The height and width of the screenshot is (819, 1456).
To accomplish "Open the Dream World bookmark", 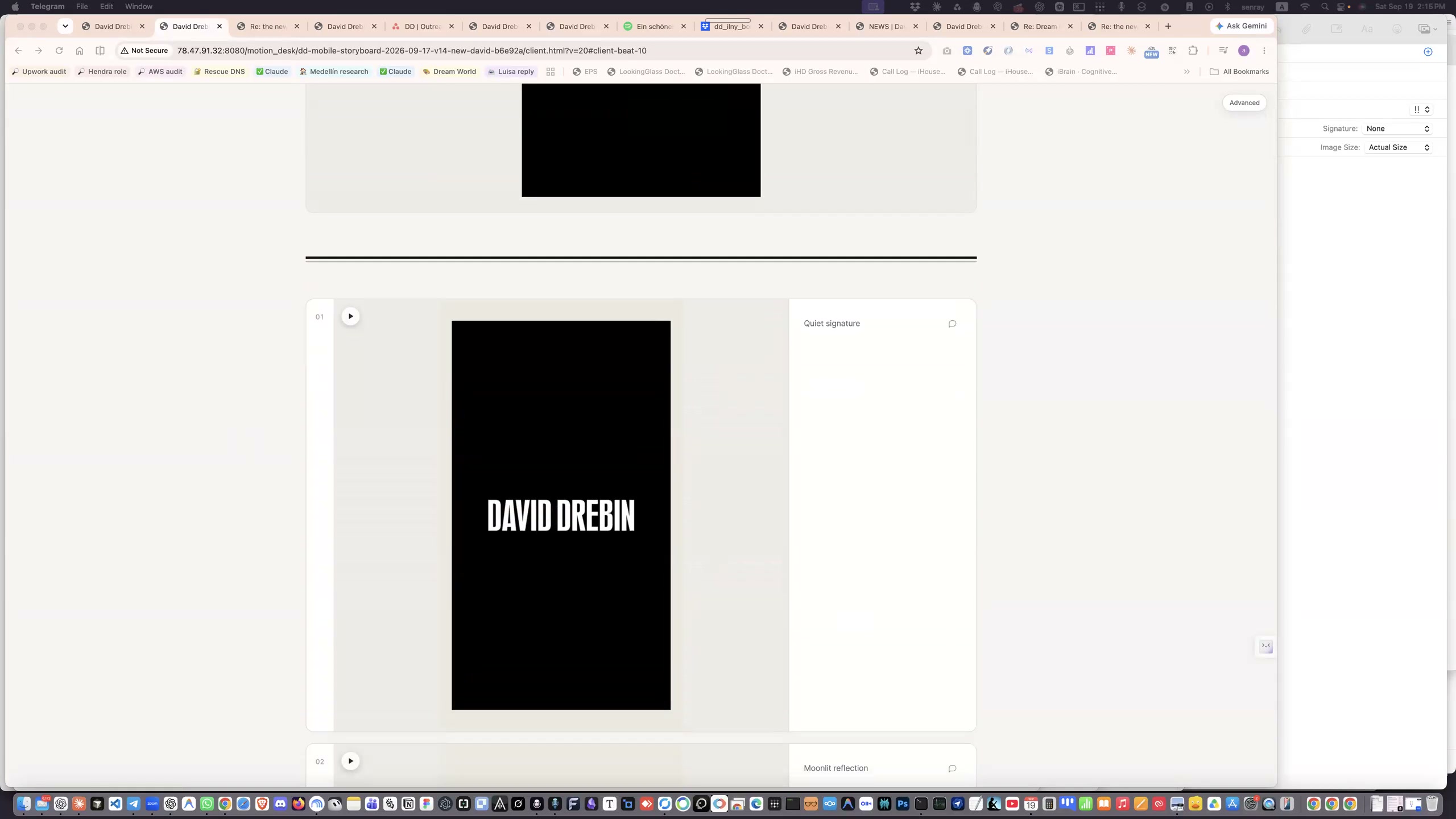I will 449,72.
